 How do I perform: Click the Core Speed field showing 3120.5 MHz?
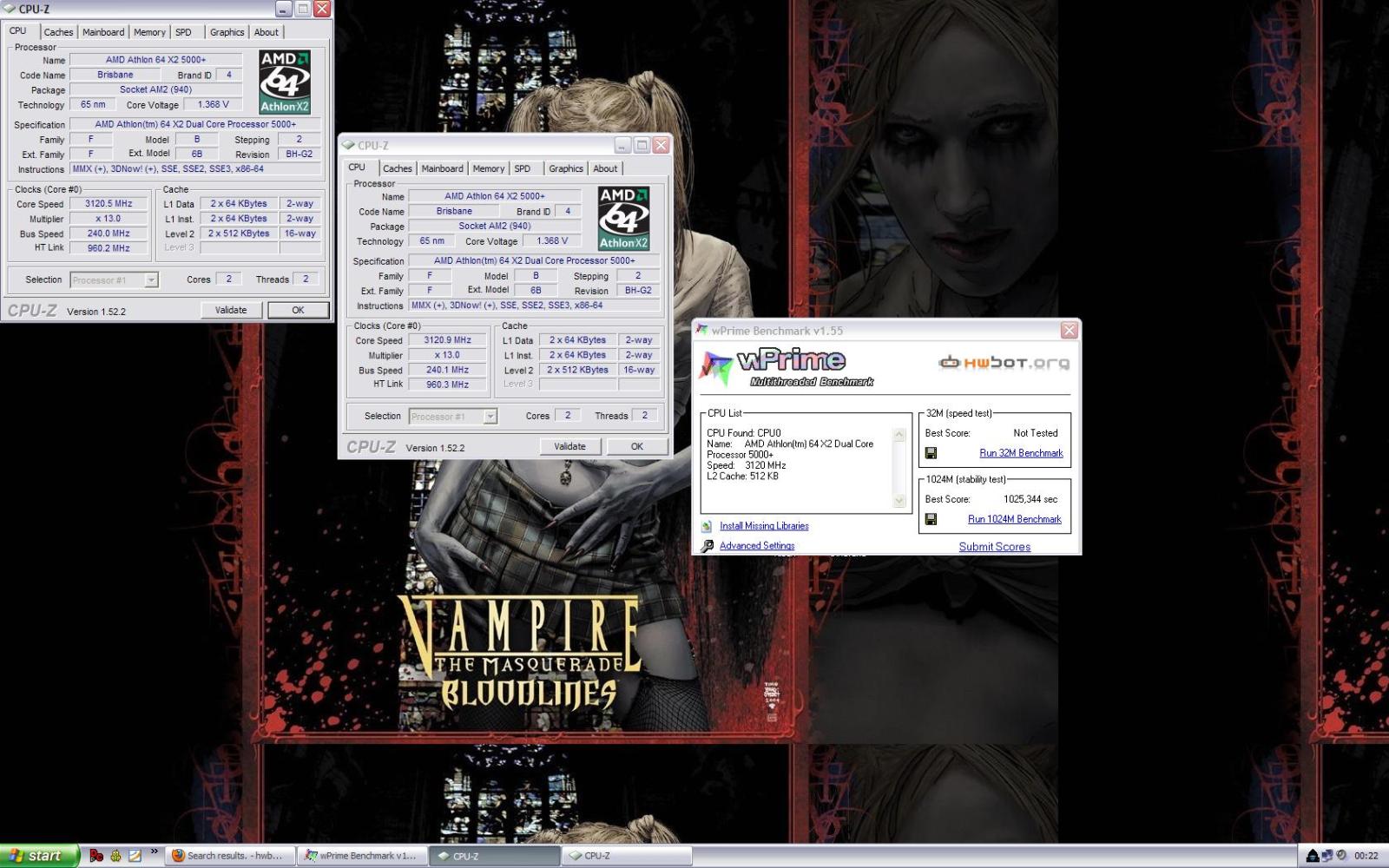click(x=109, y=204)
